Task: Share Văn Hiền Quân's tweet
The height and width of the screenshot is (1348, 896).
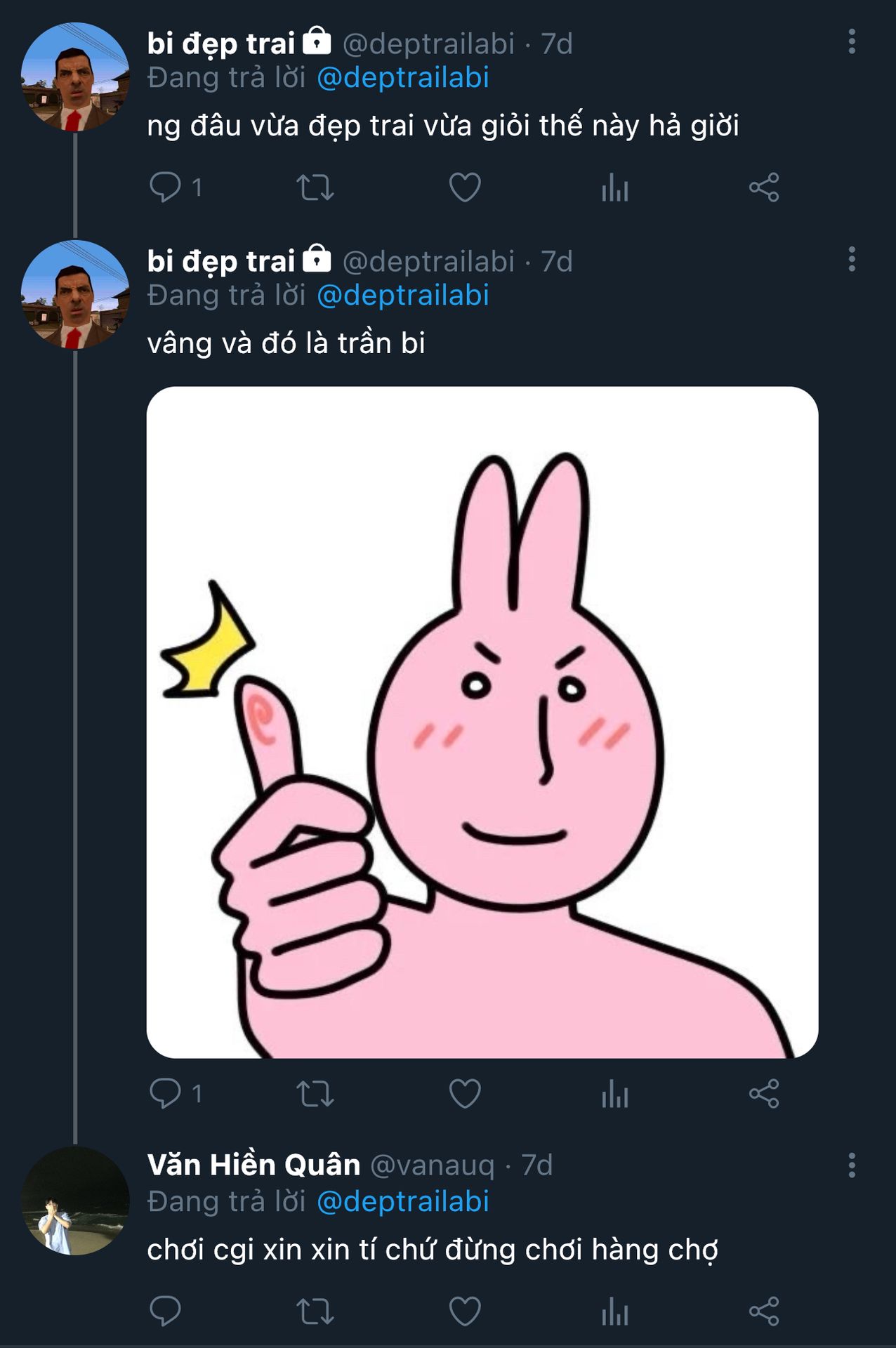Action: [x=764, y=1311]
